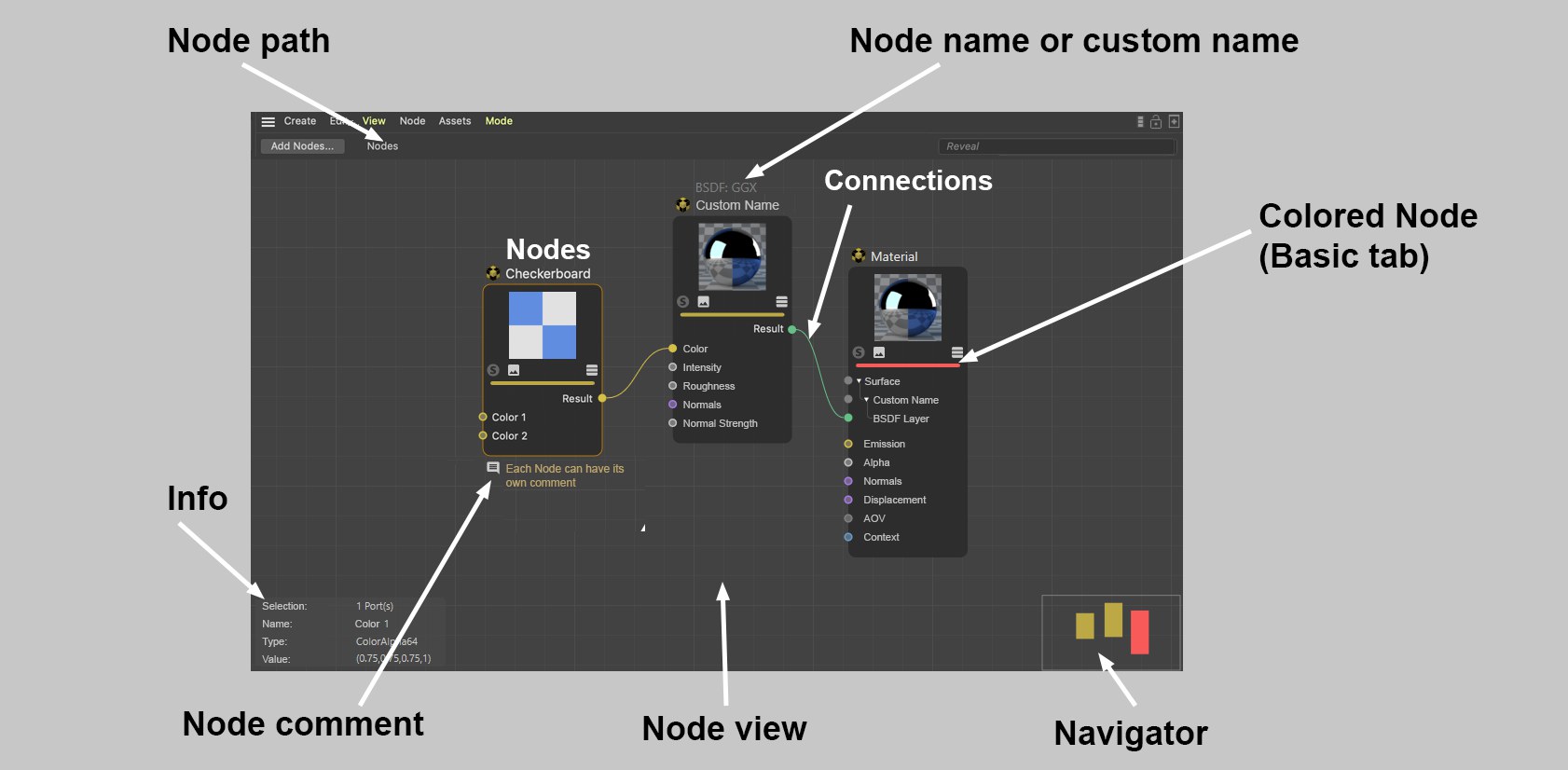Select the Checkerboard preview thumbnail
The image size is (1568, 770).
click(543, 325)
